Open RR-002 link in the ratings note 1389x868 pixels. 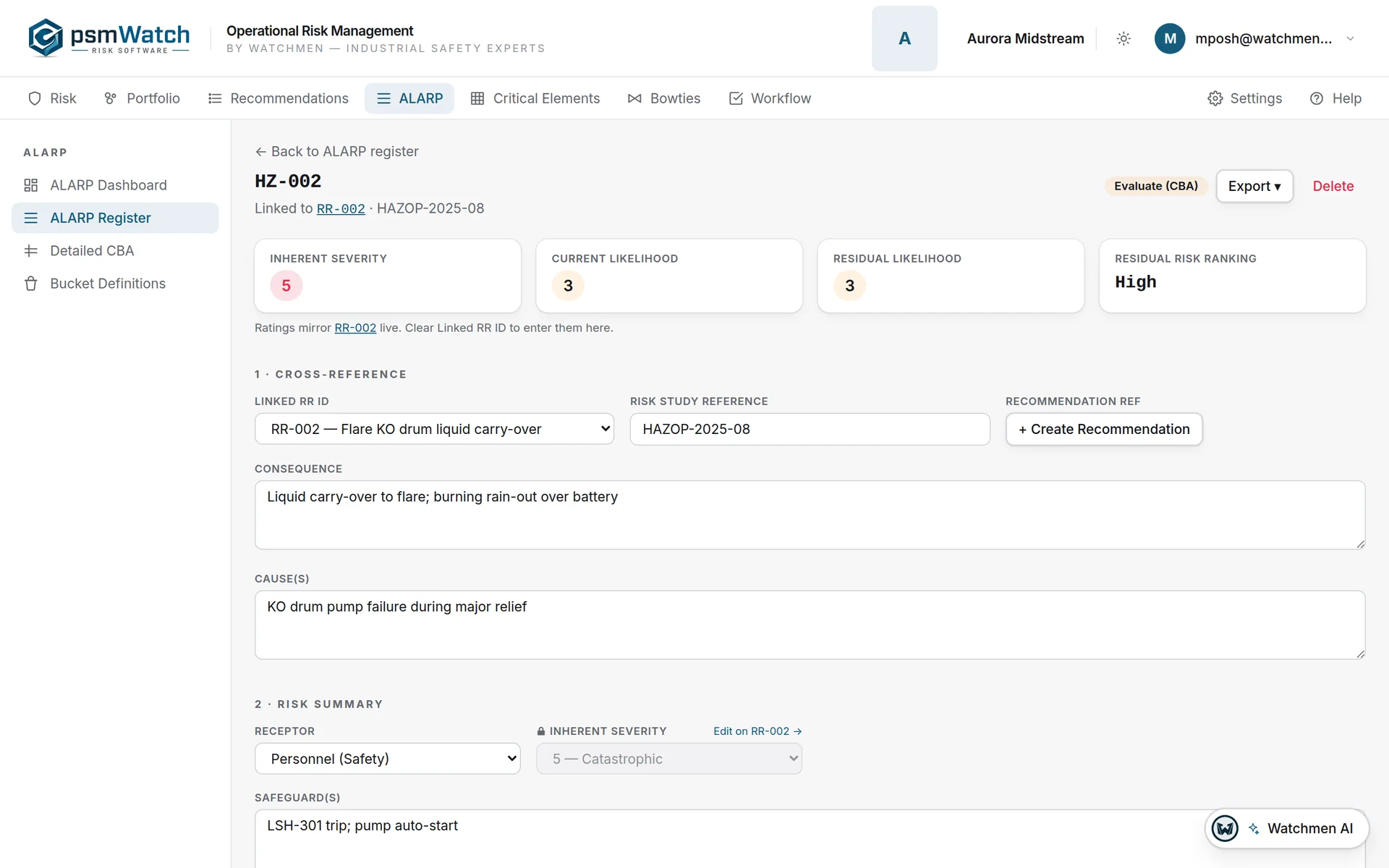pos(355,328)
